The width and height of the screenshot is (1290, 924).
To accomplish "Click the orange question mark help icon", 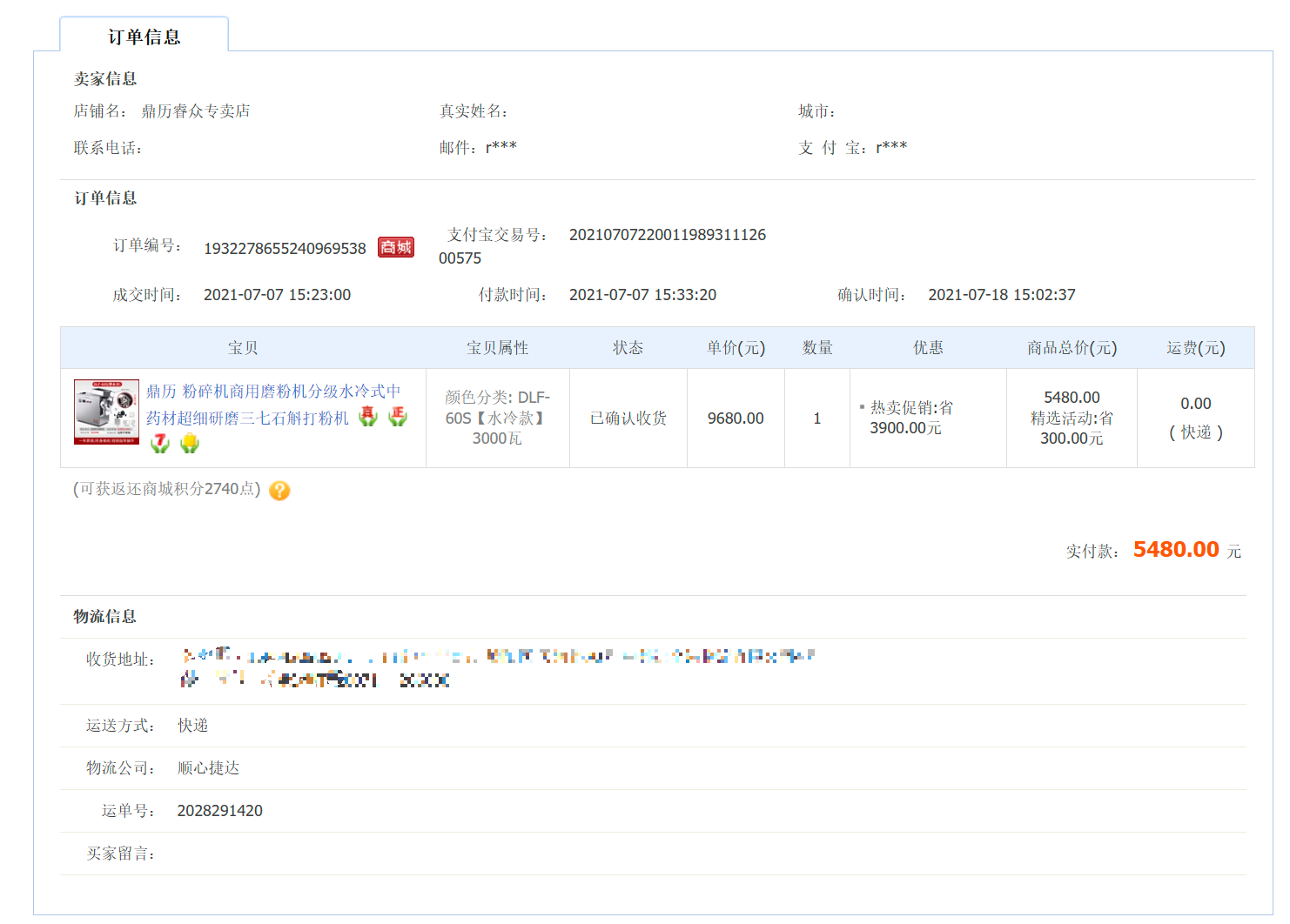I will [279, 491].
